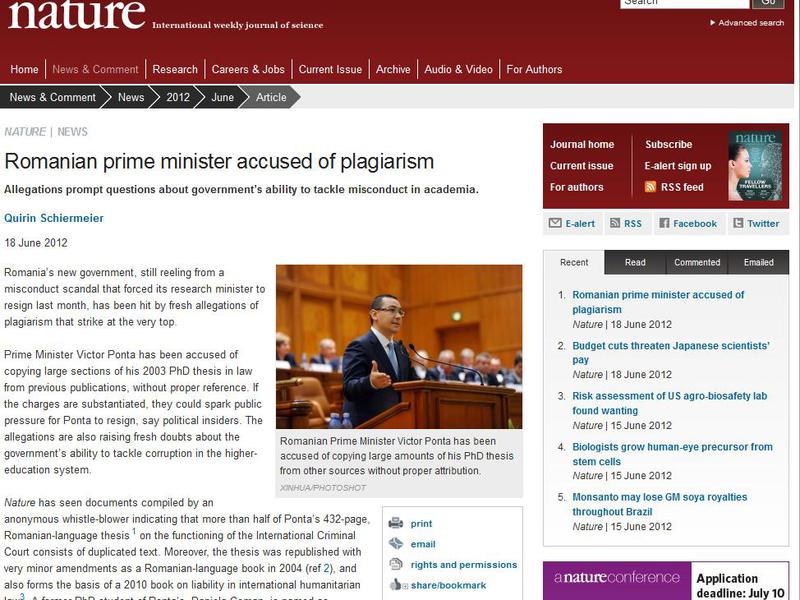Click the email envelope icon

[396, 544]
